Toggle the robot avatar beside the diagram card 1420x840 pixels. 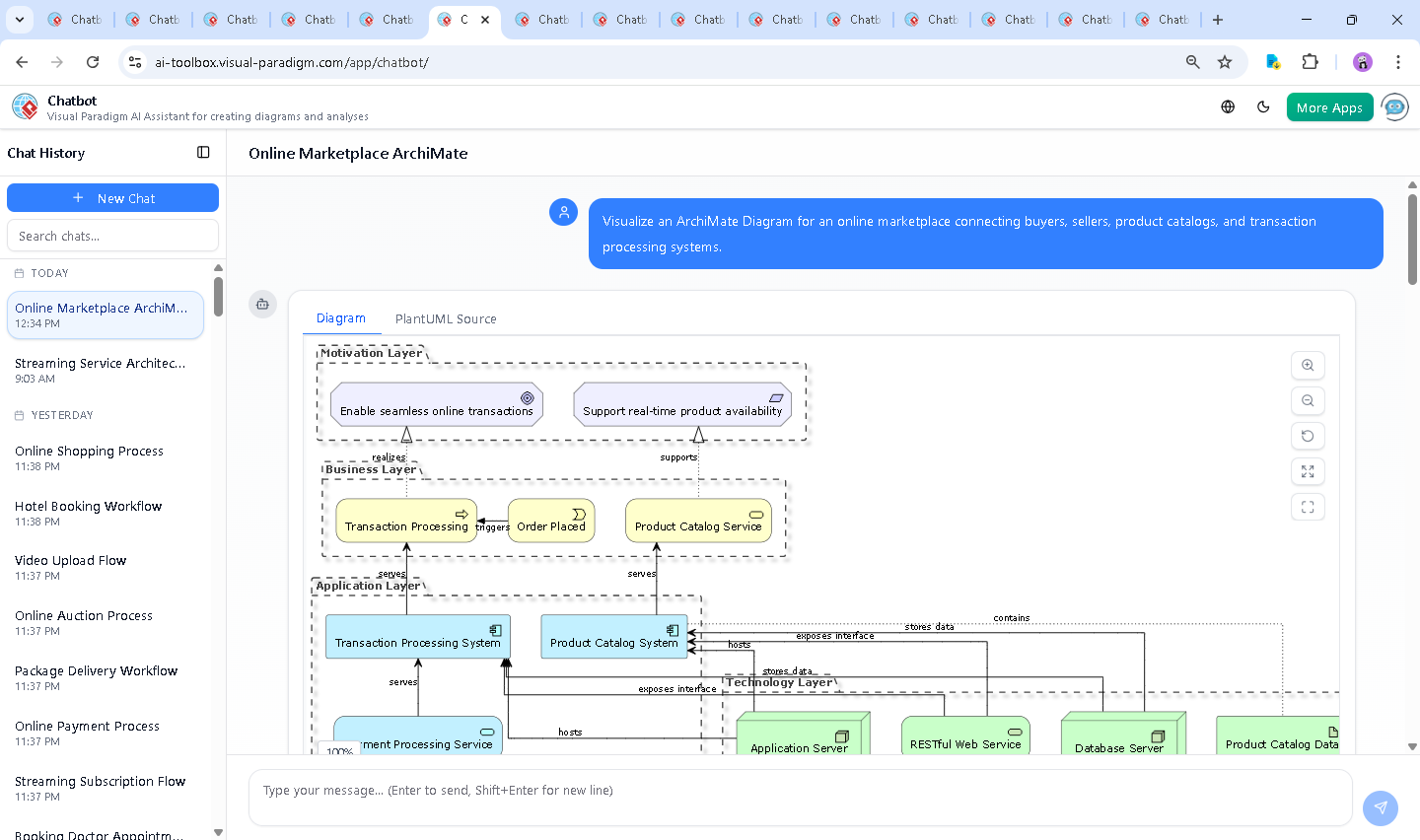pos(262,305)
